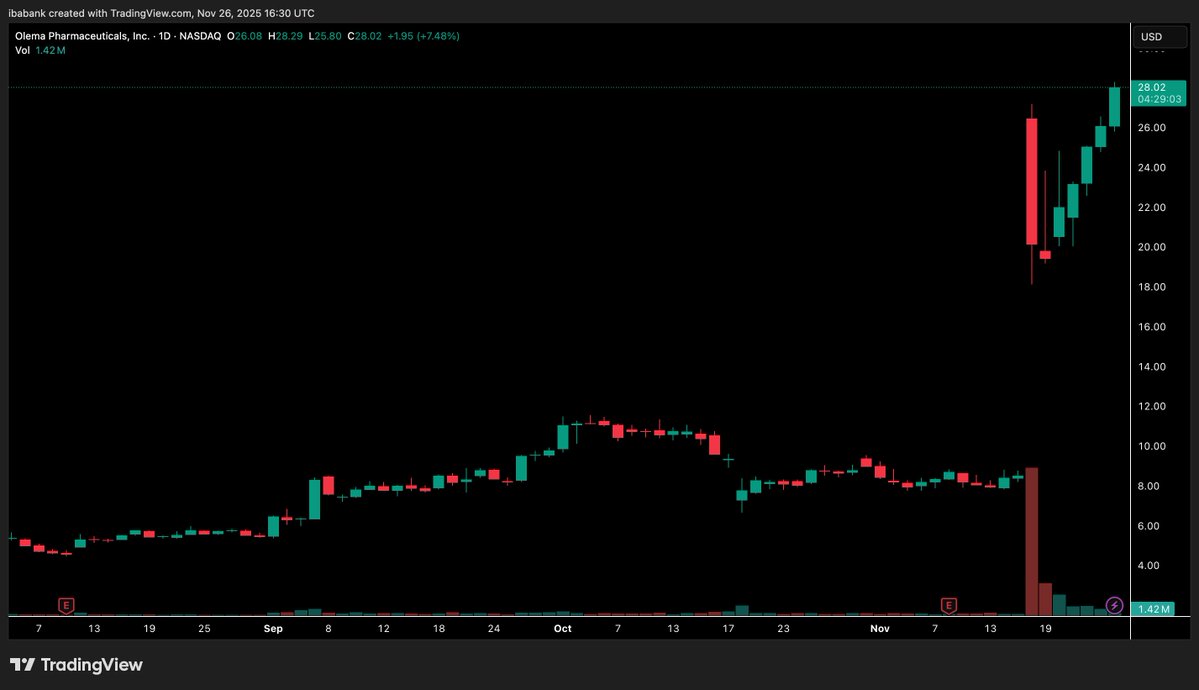The width and height of the screenshot is (1199, 690).
Task: Select the Nov label on the time axis
Action: tap(879, 628)
